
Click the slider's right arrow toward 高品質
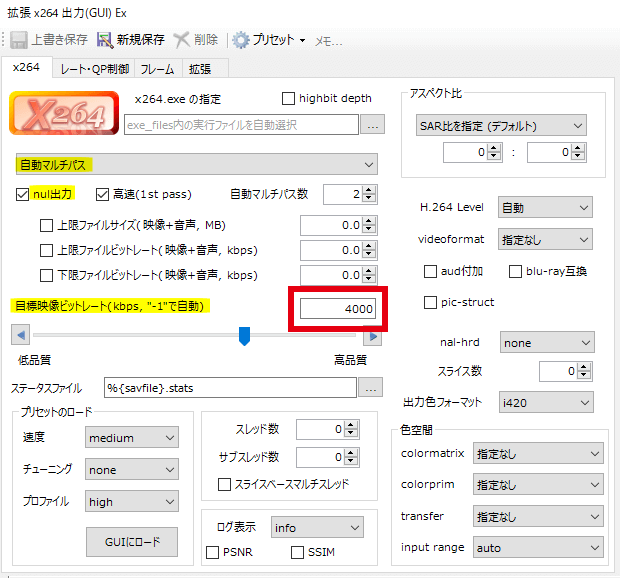[371, 337]
